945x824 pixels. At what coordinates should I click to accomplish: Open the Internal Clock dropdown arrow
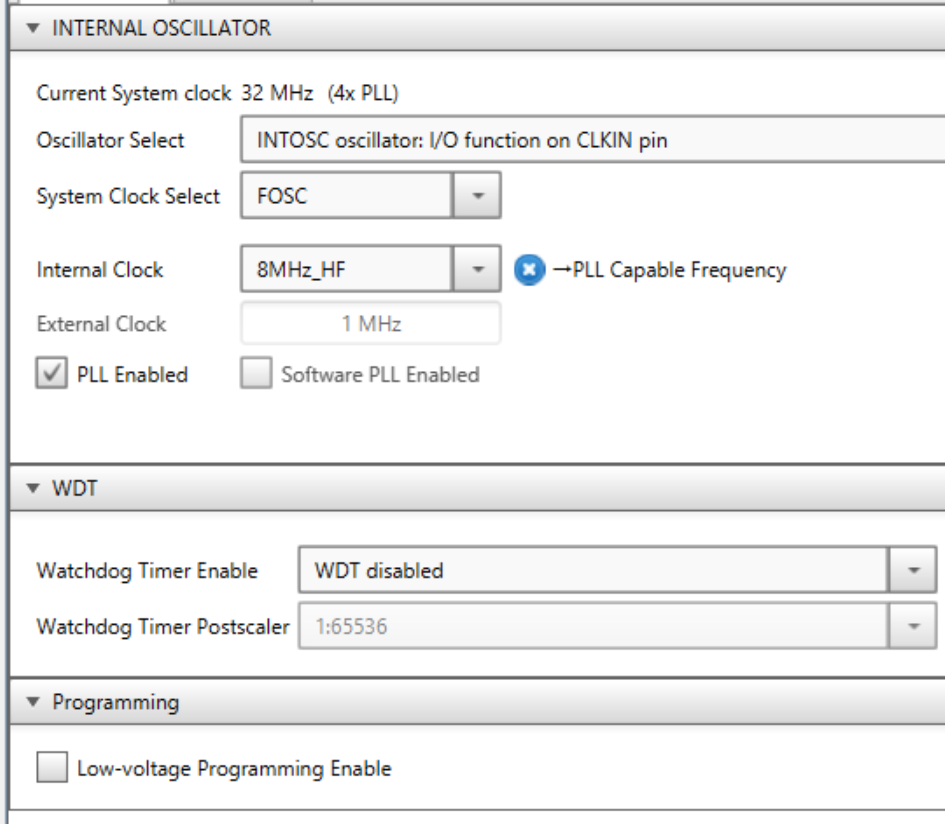[x=477, y=269]
